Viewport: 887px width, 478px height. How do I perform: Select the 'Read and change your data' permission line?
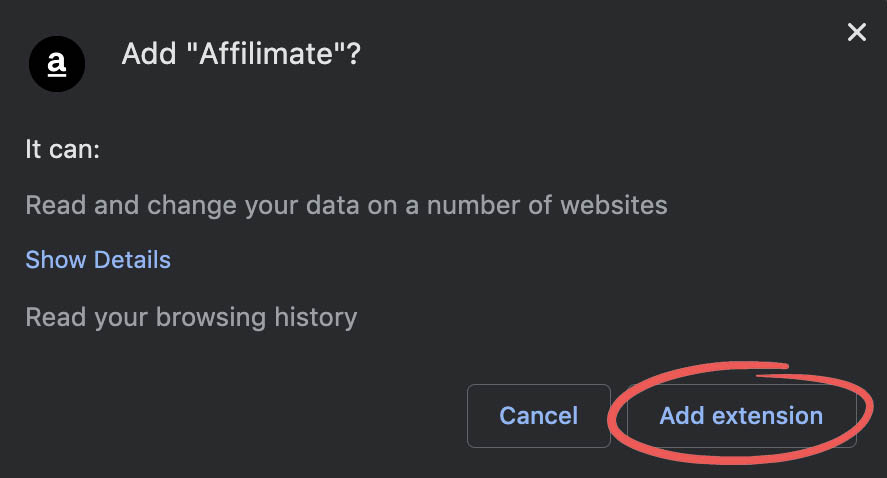[346, 205]
